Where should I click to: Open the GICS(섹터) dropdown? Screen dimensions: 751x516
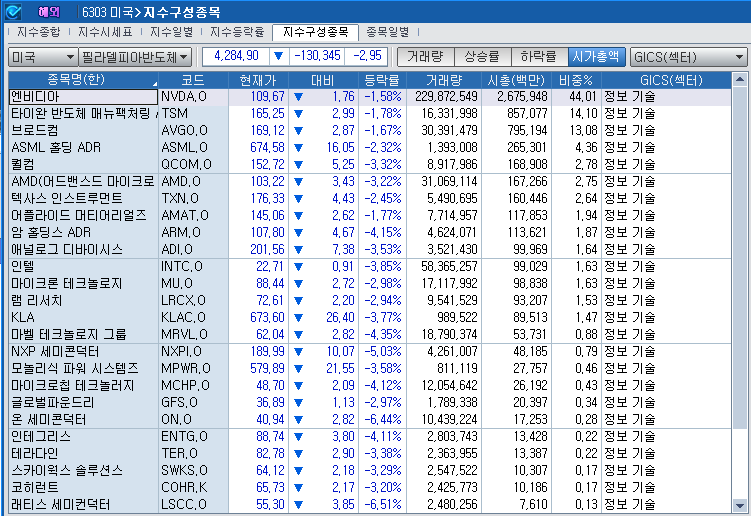point(688,57)
